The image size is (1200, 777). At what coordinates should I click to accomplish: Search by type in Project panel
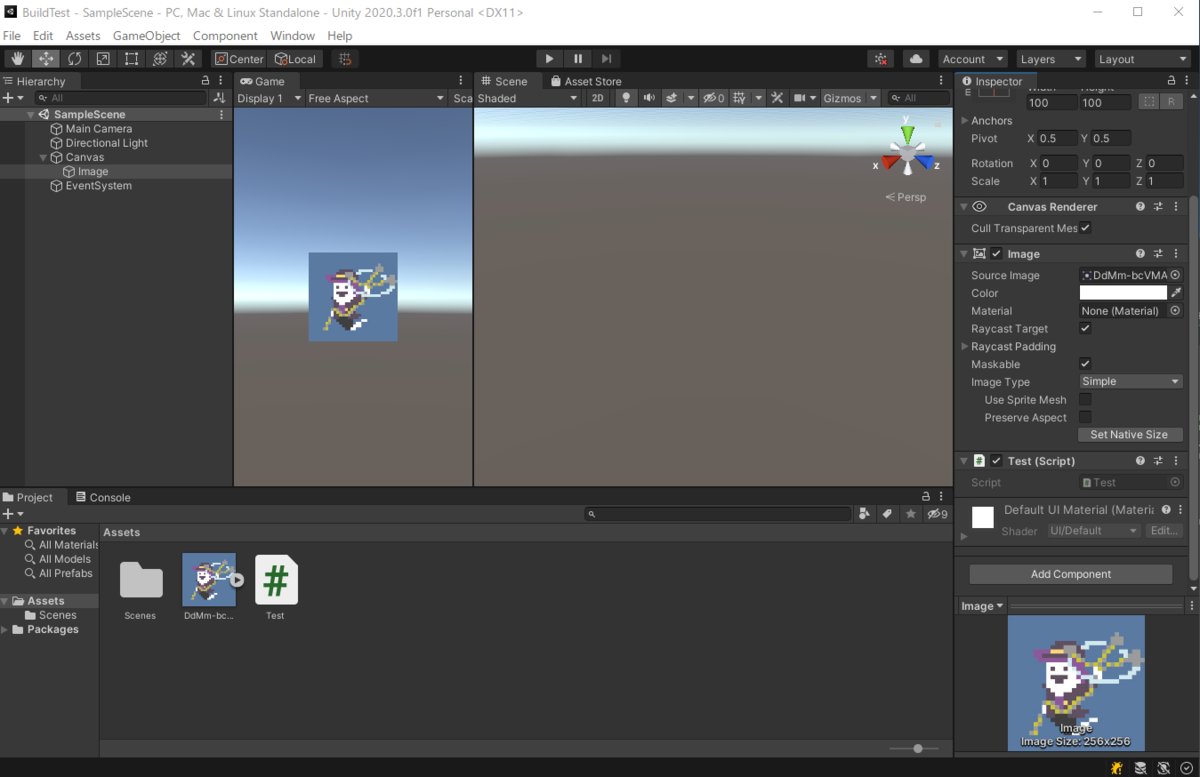(x=864, y=514)
